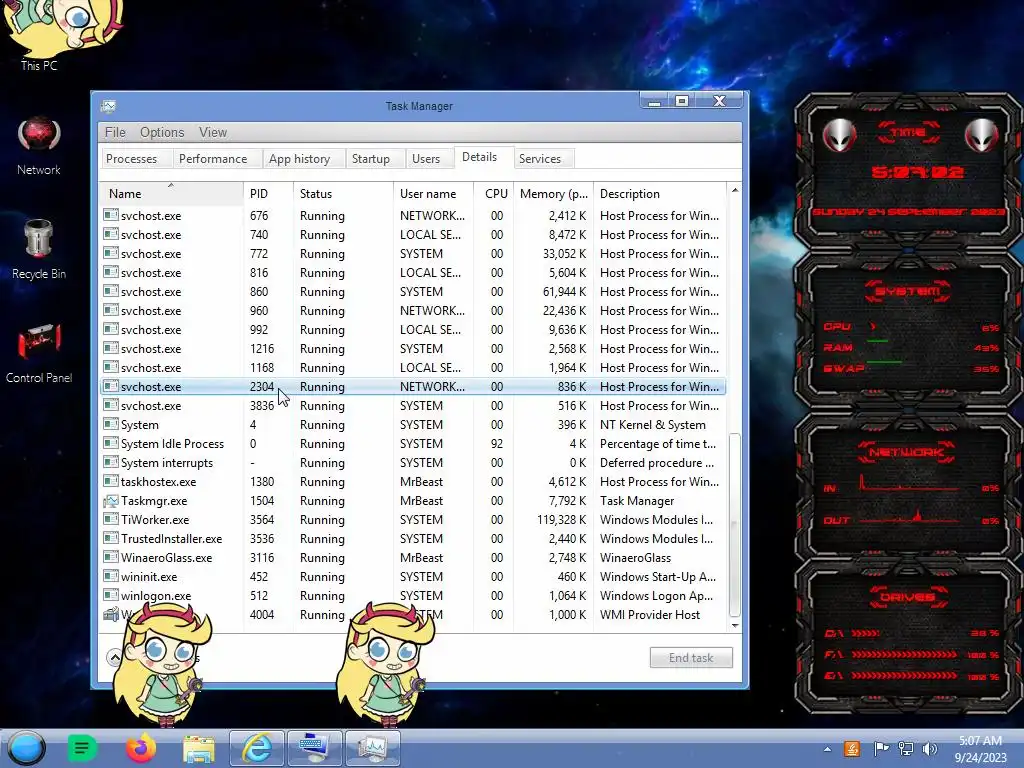Sort by the Name column header
The width and height of the screenshot is (1024, 768).
click(171, 193)
